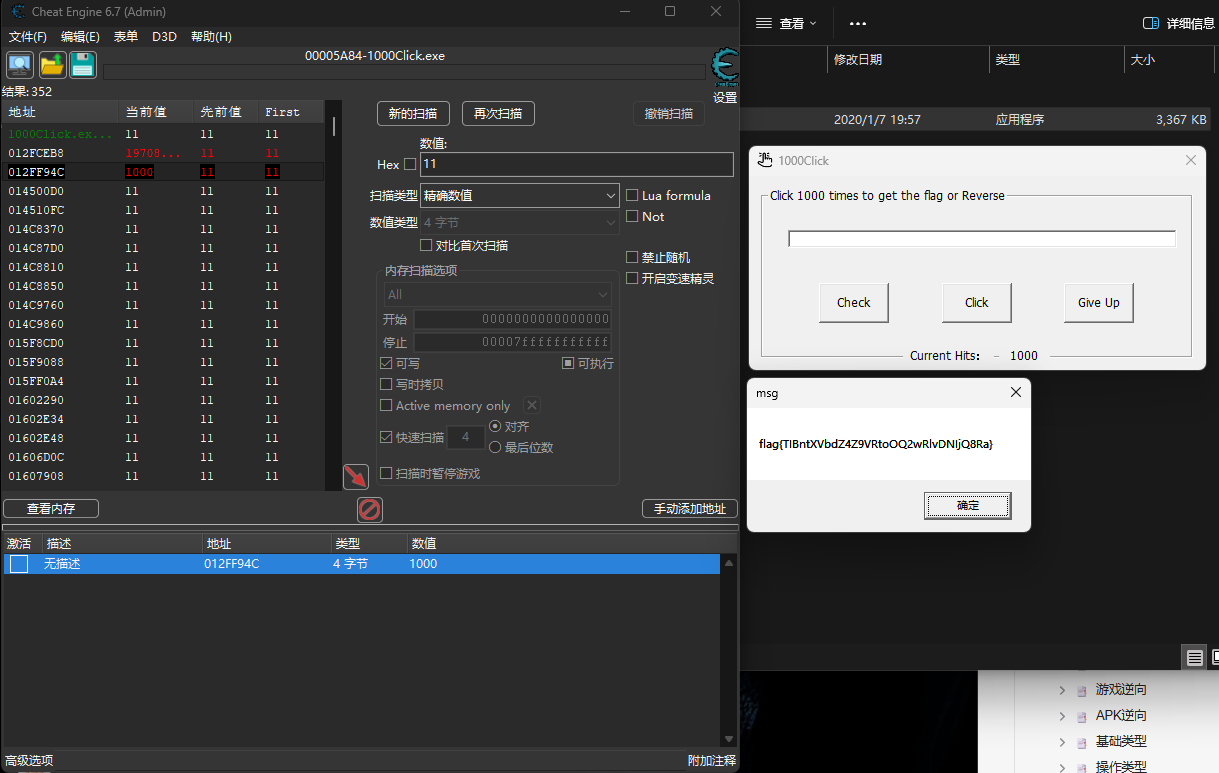Click the 开始 start address field
This screenshot has height=773, width=1219.
tap(512, 319)
